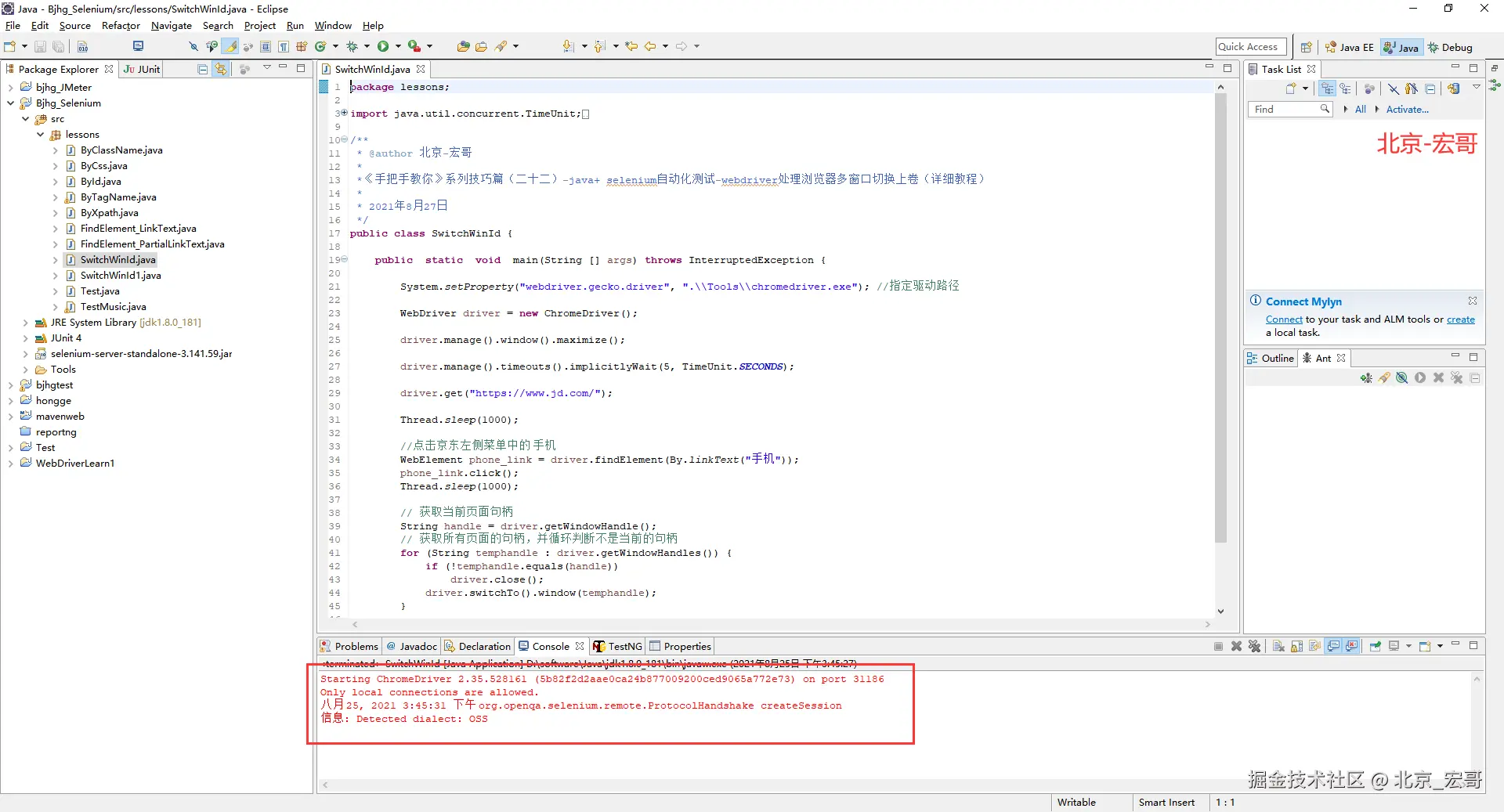The width and height of the screenshot is (1504, 812).
Task: Click the create local task link
Action: pyautogui.click(x=1460, y=319)
